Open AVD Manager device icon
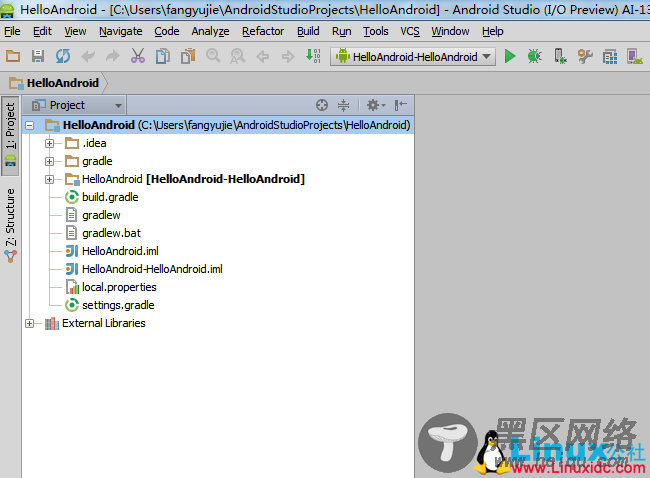Viewport: 650px width, 478px height. pyautogui.click(x=635, y=56)
